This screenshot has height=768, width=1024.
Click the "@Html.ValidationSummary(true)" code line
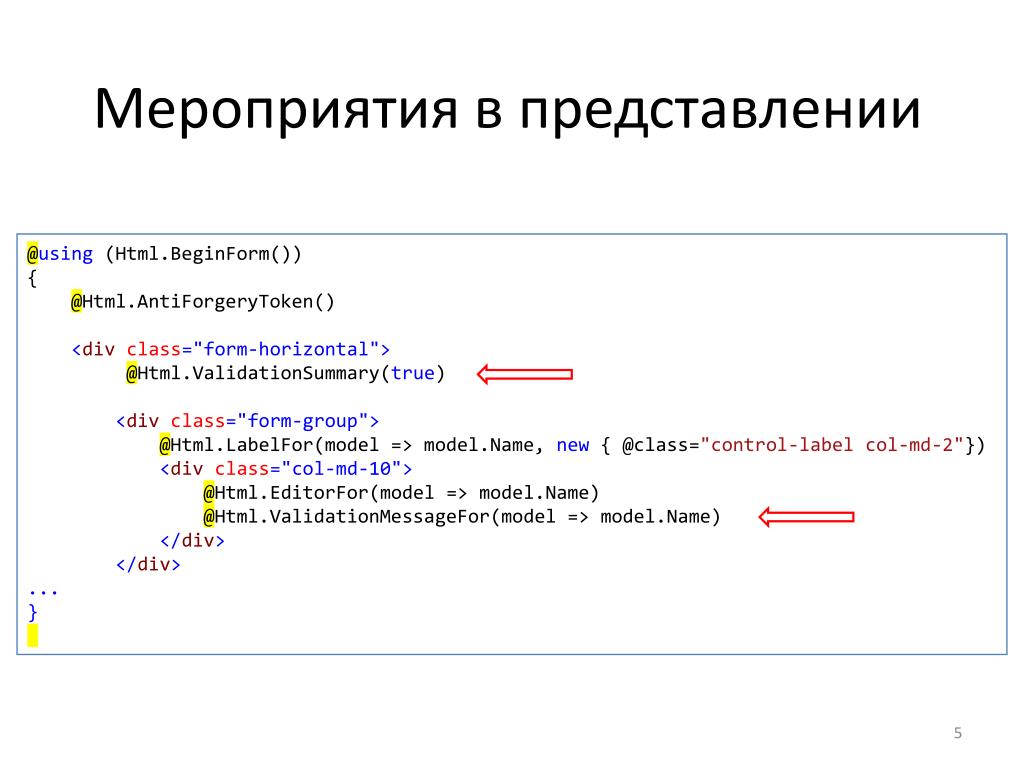285,374
